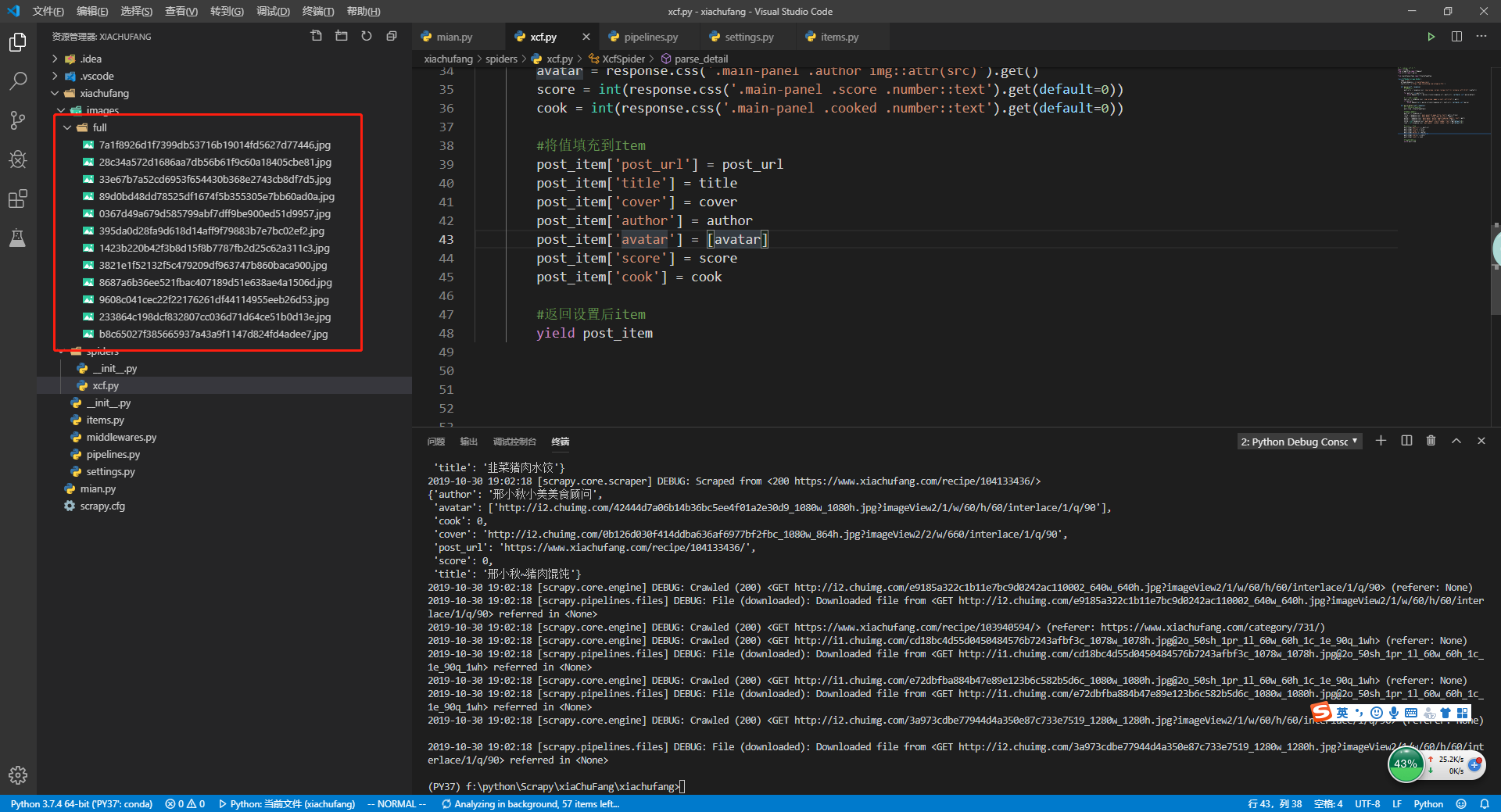Collapse the images folder

pos(61,110)
